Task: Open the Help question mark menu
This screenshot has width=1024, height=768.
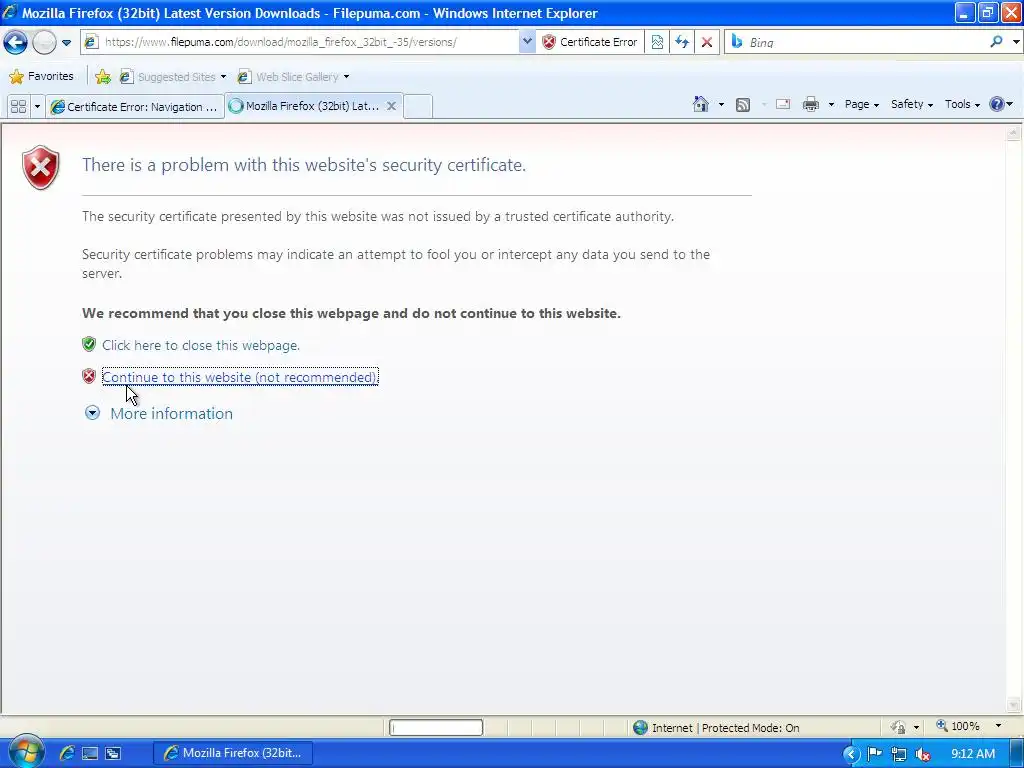Action: click(x=1000, y=104)
